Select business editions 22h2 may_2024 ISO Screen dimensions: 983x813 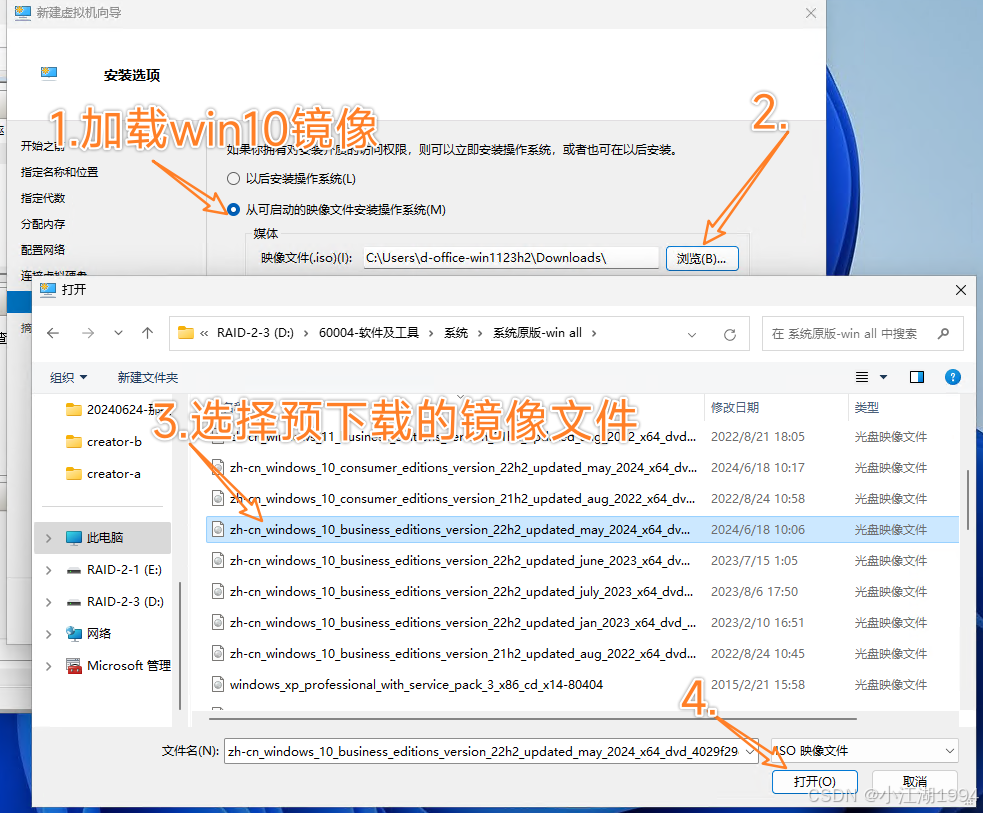582,530
